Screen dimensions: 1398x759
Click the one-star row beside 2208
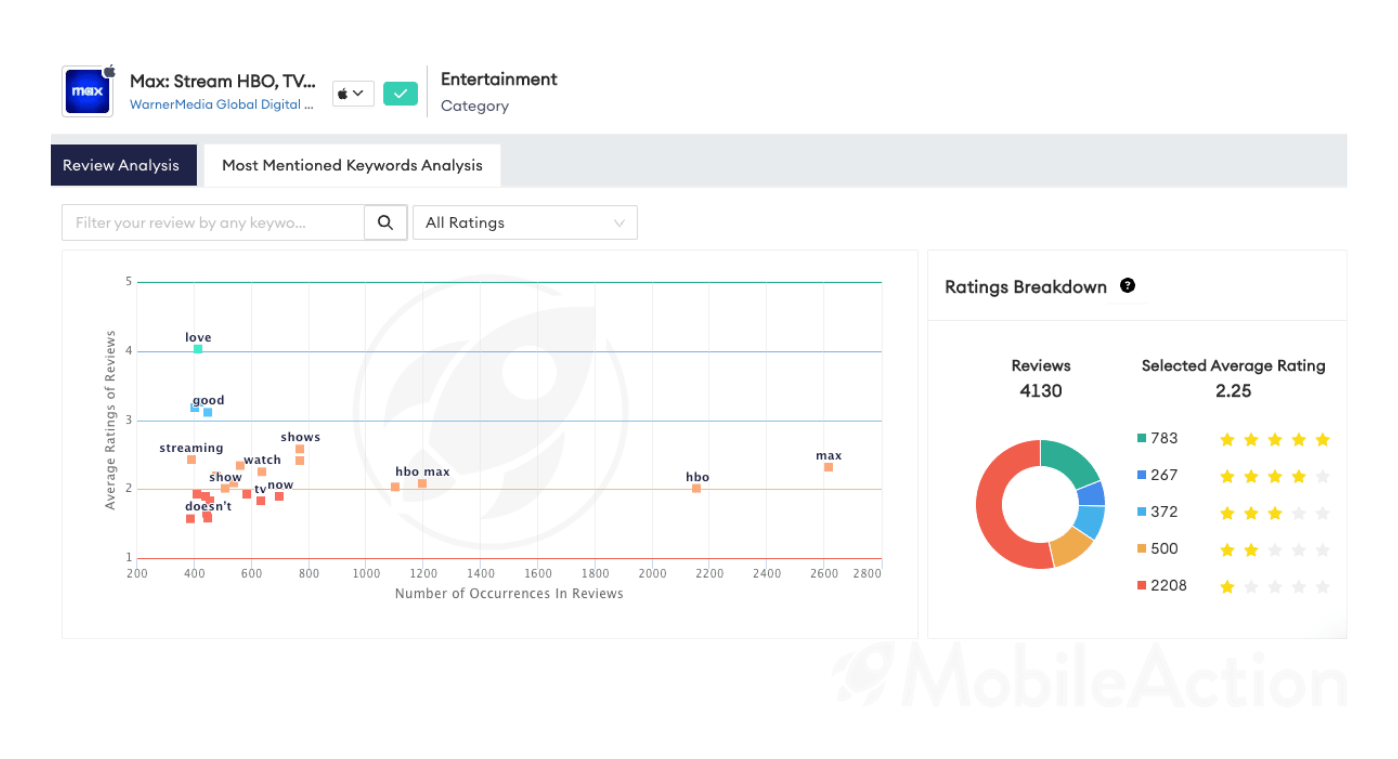click(1275, 587)
